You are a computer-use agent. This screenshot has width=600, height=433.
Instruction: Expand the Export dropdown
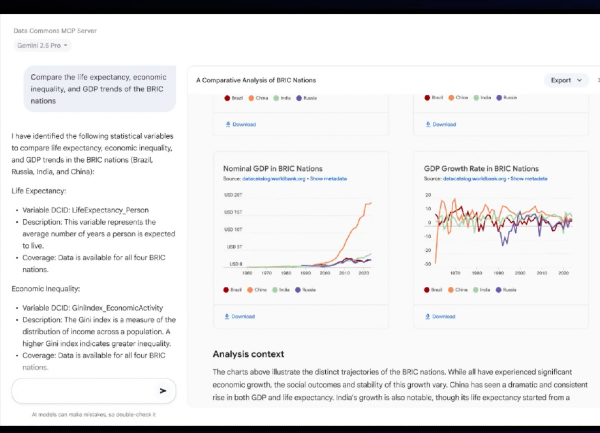click(566, 80)
